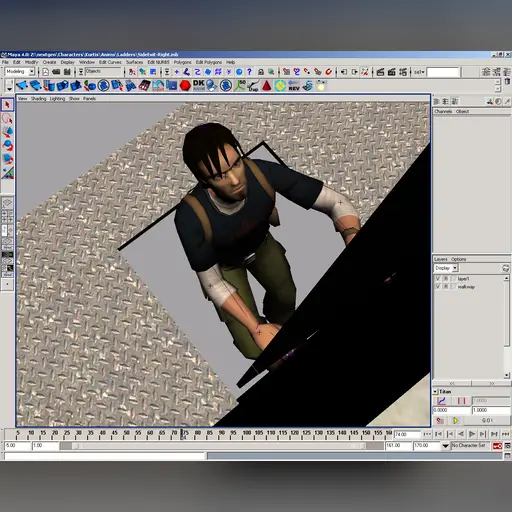
Task: Click frame 100 on the time slider
Action: tap(247, 434)
